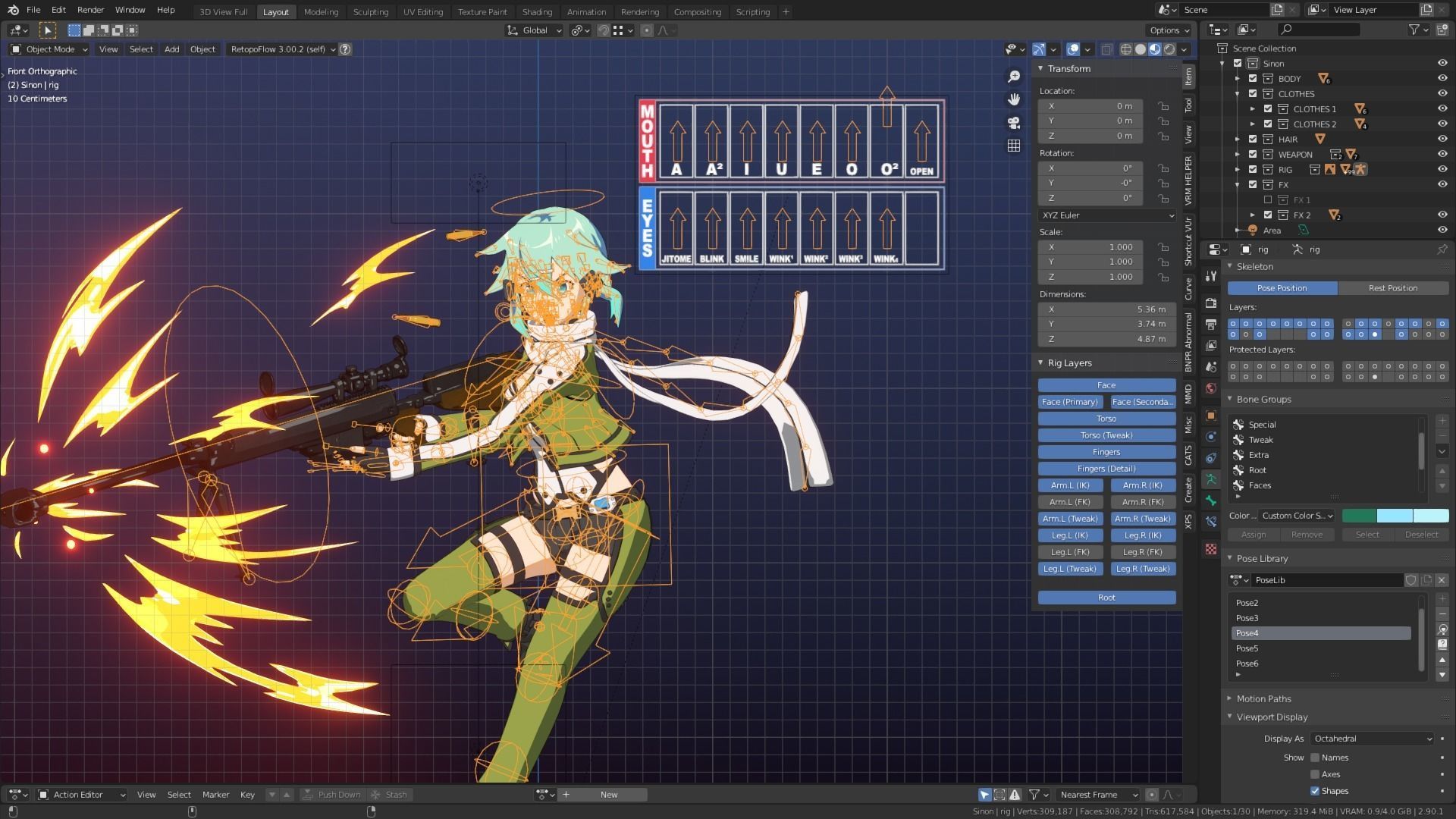The width and height of the screenshot is (1456, 819).
Task: Hide the WEAPON collection with eye icon
Action: click(x=1442, y=155)
